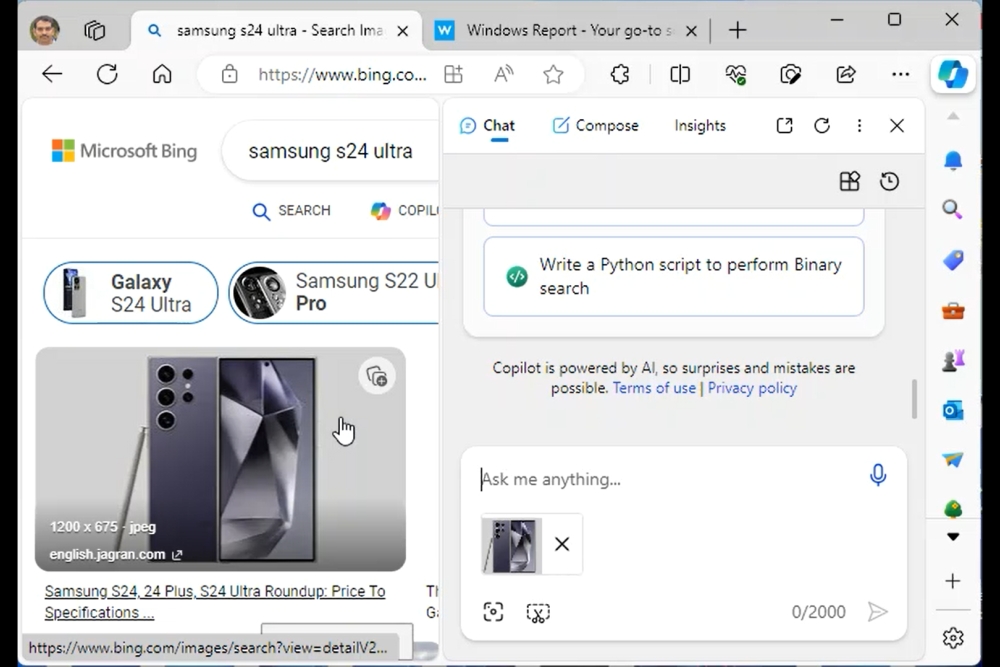The width and height of the screenshot is (1000, 667).
Task: Open the Insights tab in Copilot
Action: (x=700, y=126)
